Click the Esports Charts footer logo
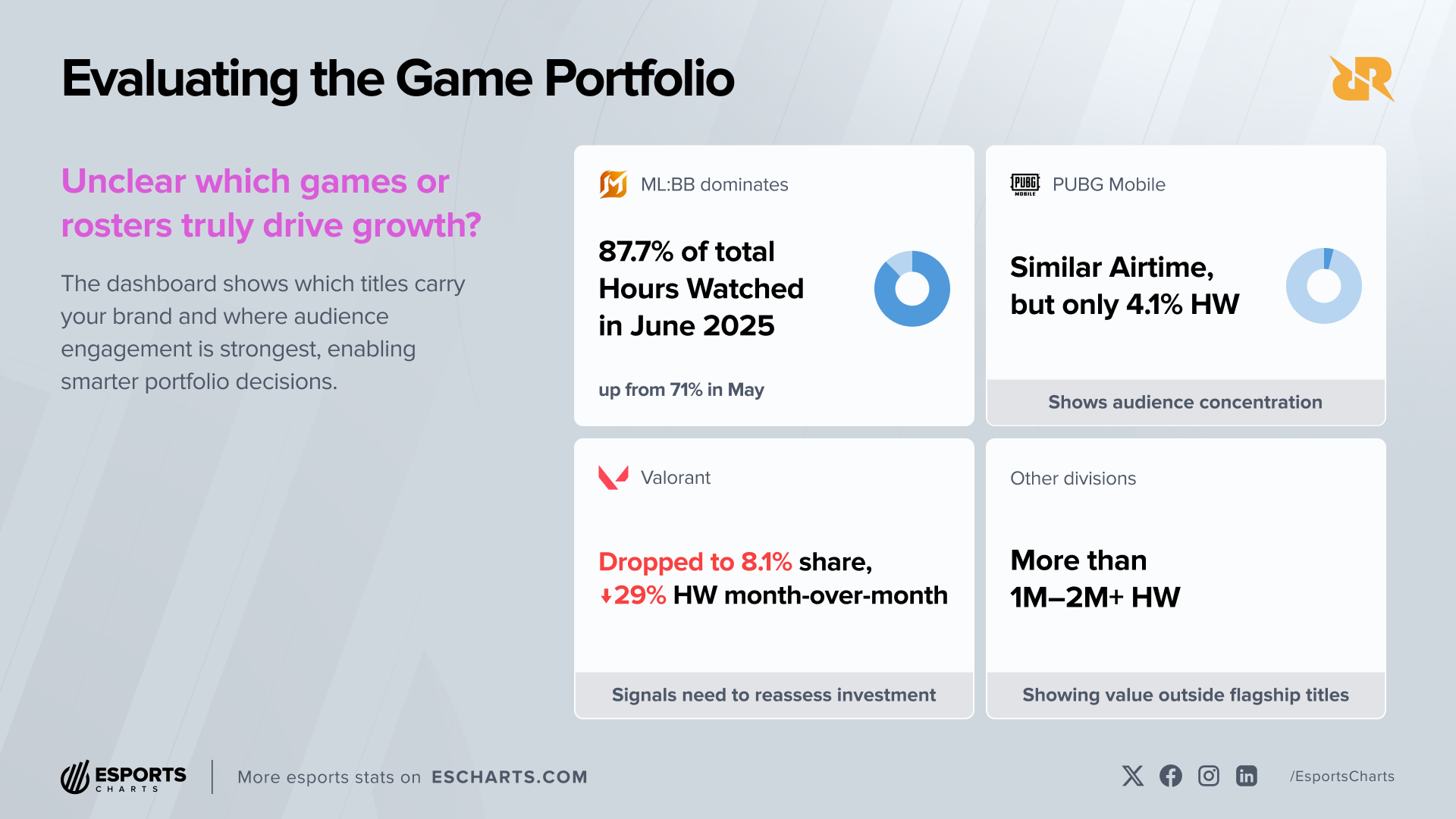 124,777
